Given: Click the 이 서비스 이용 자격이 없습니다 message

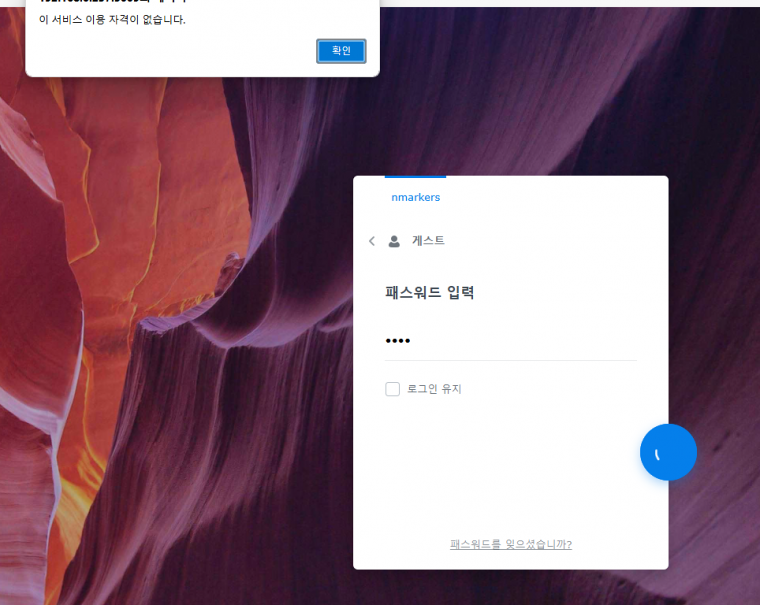Looking at the screenshot, I should coord(112,20).
